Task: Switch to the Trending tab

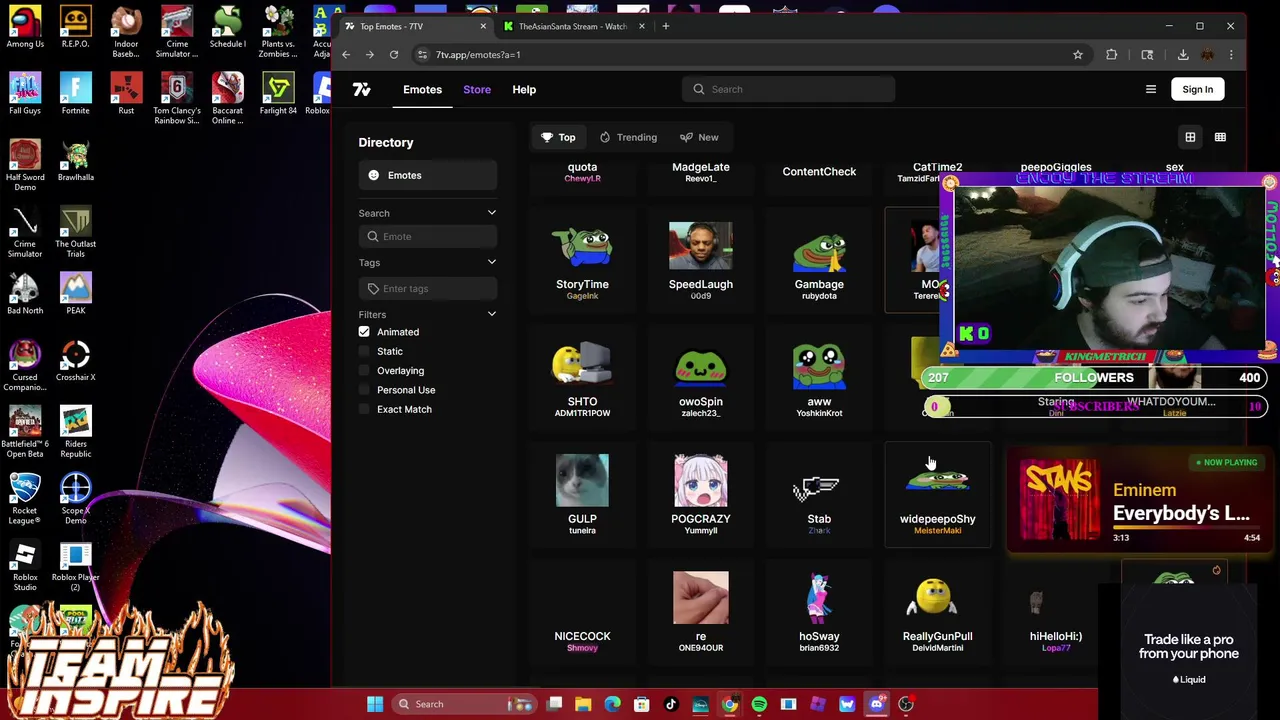Action: click(628, 137)
